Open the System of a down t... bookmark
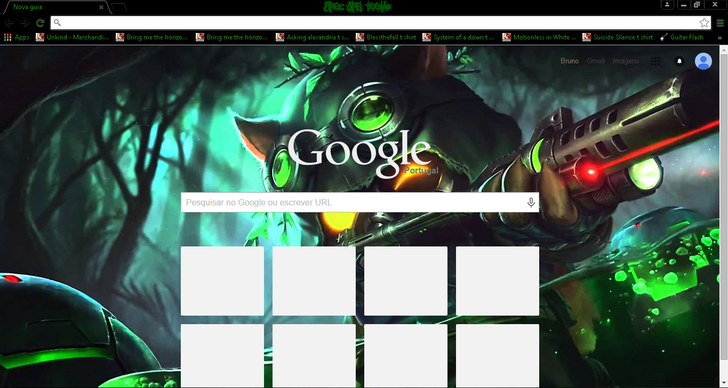 [458, 37]
